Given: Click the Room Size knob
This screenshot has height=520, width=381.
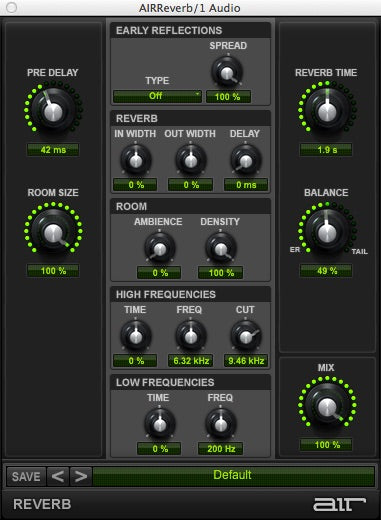Looking at the screenshot, I should pyautogui.click(x=53, y=231).
